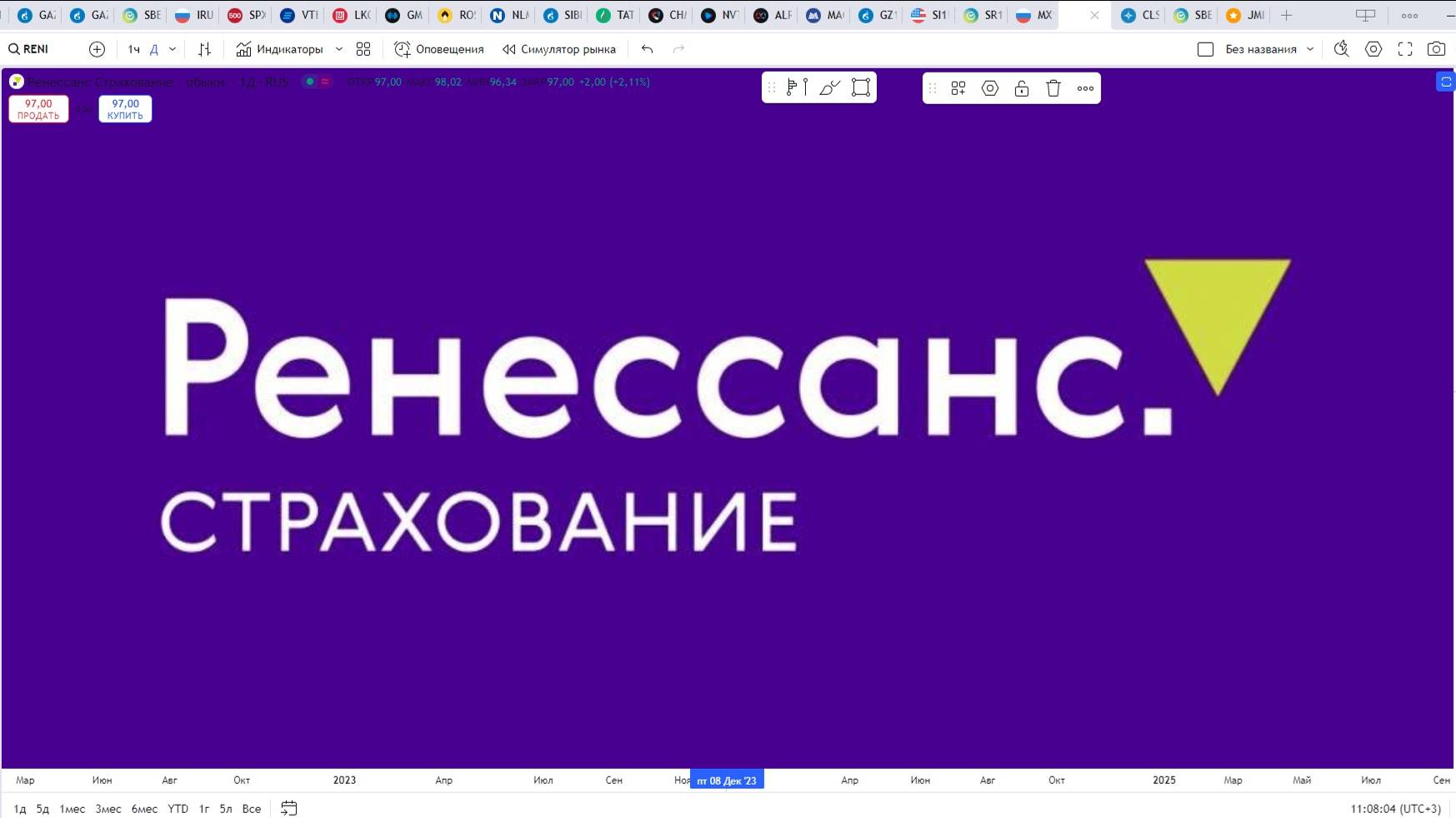1456x818 pixels.
Task: Open the go-to-date calendar icon
Action: coord(288,808)
